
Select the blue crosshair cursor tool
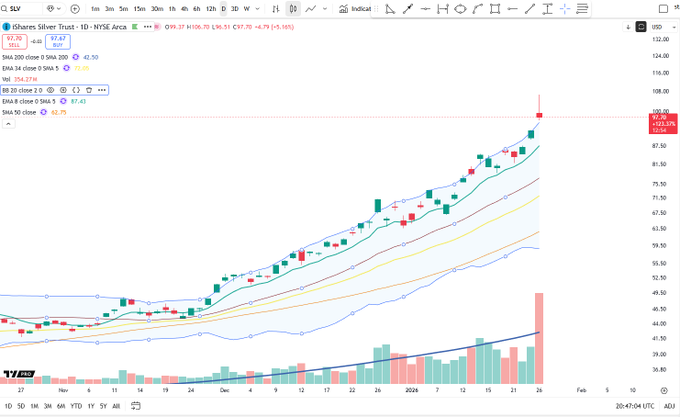click(x=565, y=9)
